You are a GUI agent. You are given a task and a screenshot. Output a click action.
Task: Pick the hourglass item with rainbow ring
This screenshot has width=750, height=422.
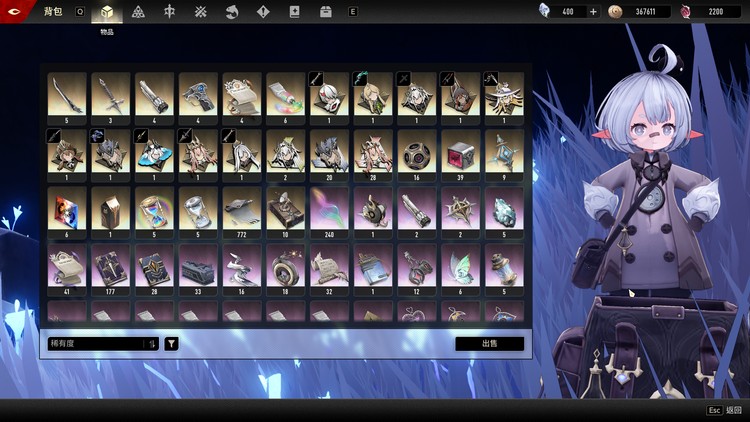pos(153,209)
